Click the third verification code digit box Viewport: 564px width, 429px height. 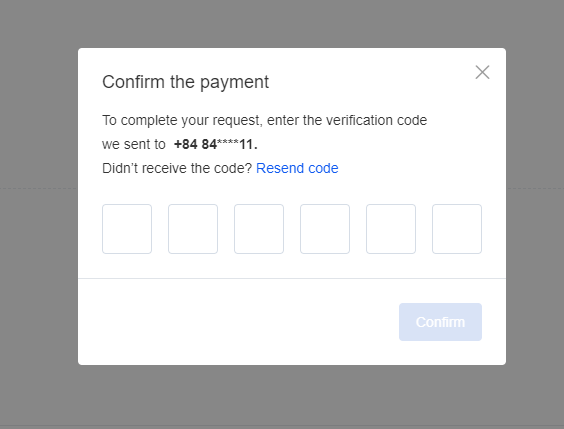(x=259, y=229)
